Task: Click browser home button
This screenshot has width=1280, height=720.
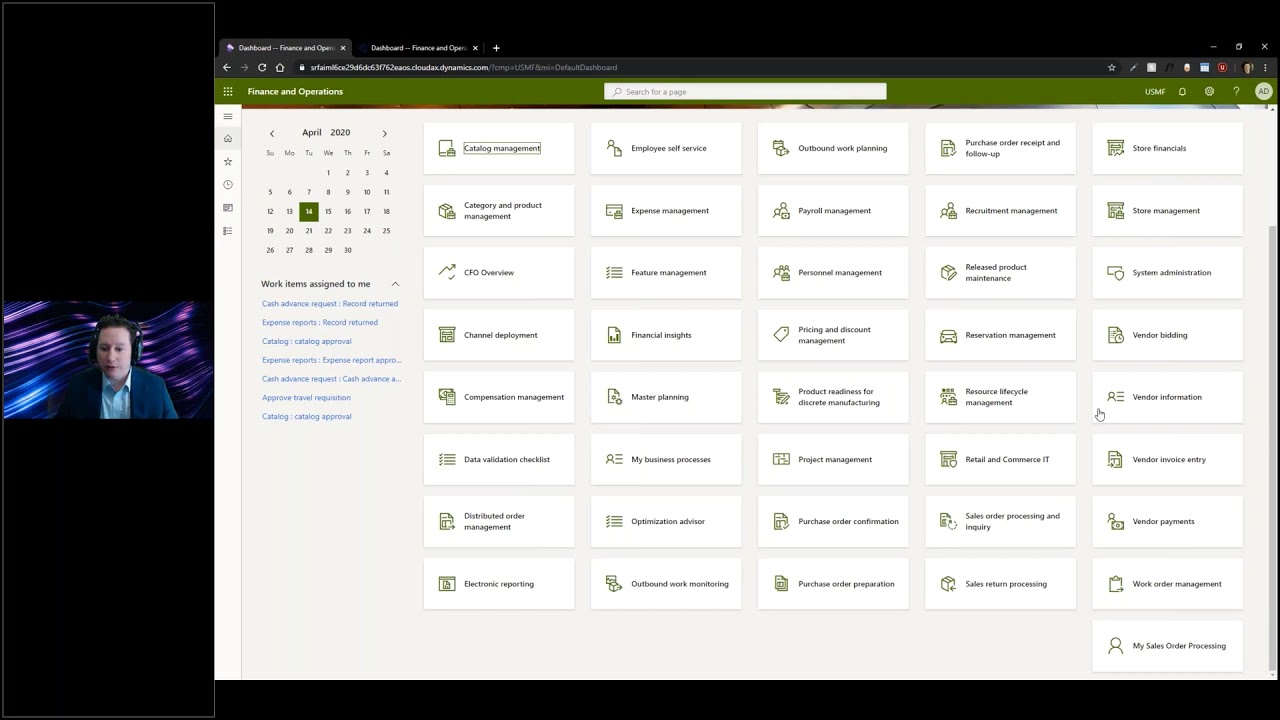Action: pos(280,67)
